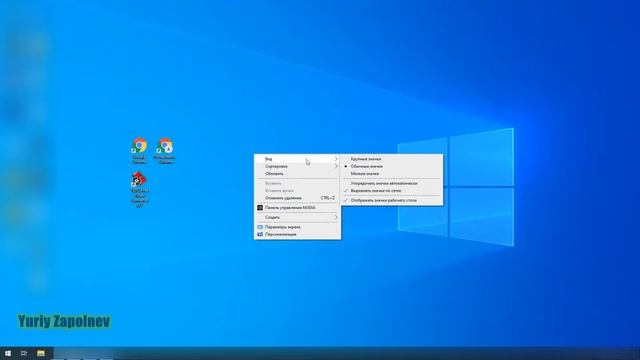The height and width of the screenshot is (360, 640).
Task: Toggle Отображать значки рабочего стола
Action: [392, 200]
